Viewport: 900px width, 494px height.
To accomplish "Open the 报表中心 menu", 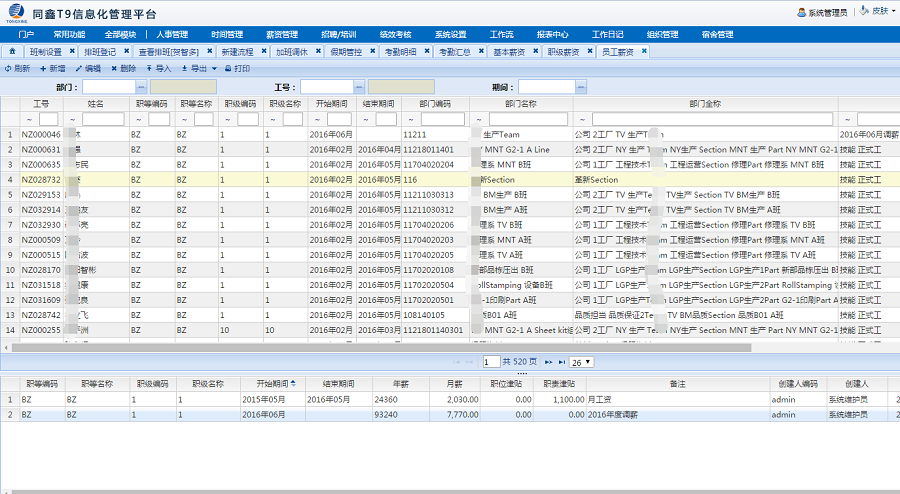I will click(552, 34).
